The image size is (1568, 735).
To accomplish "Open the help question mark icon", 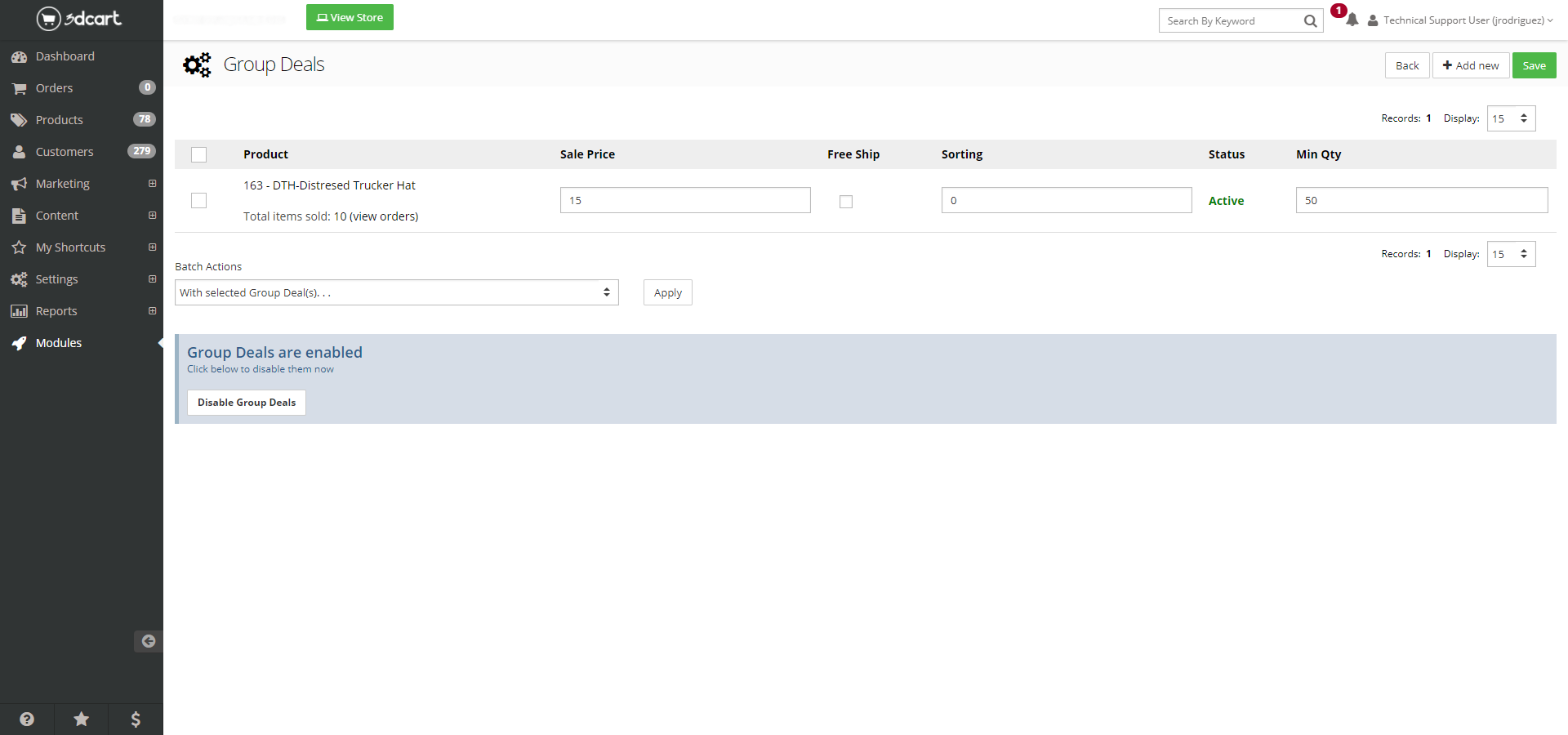I will pos(27,719).
